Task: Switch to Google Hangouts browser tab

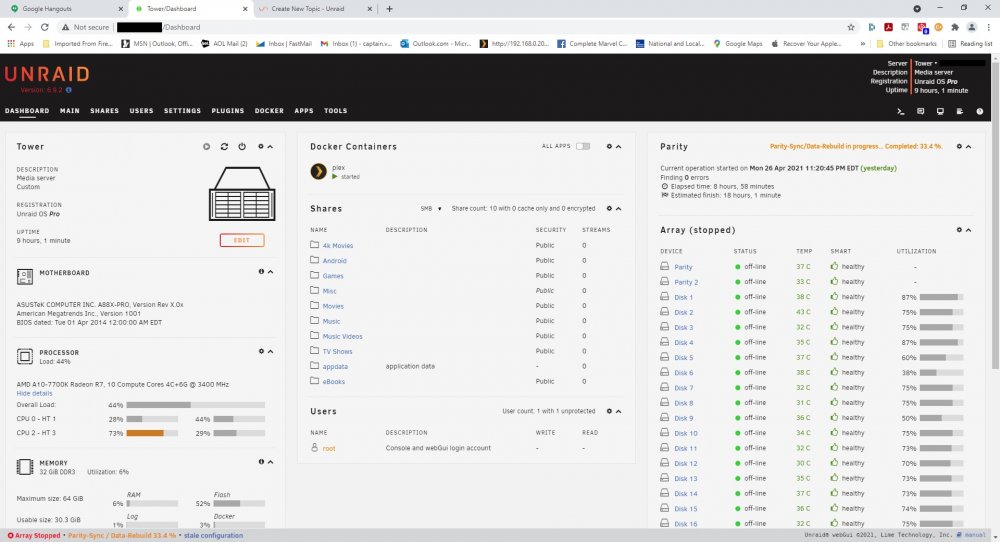Action: pos(65,9)
